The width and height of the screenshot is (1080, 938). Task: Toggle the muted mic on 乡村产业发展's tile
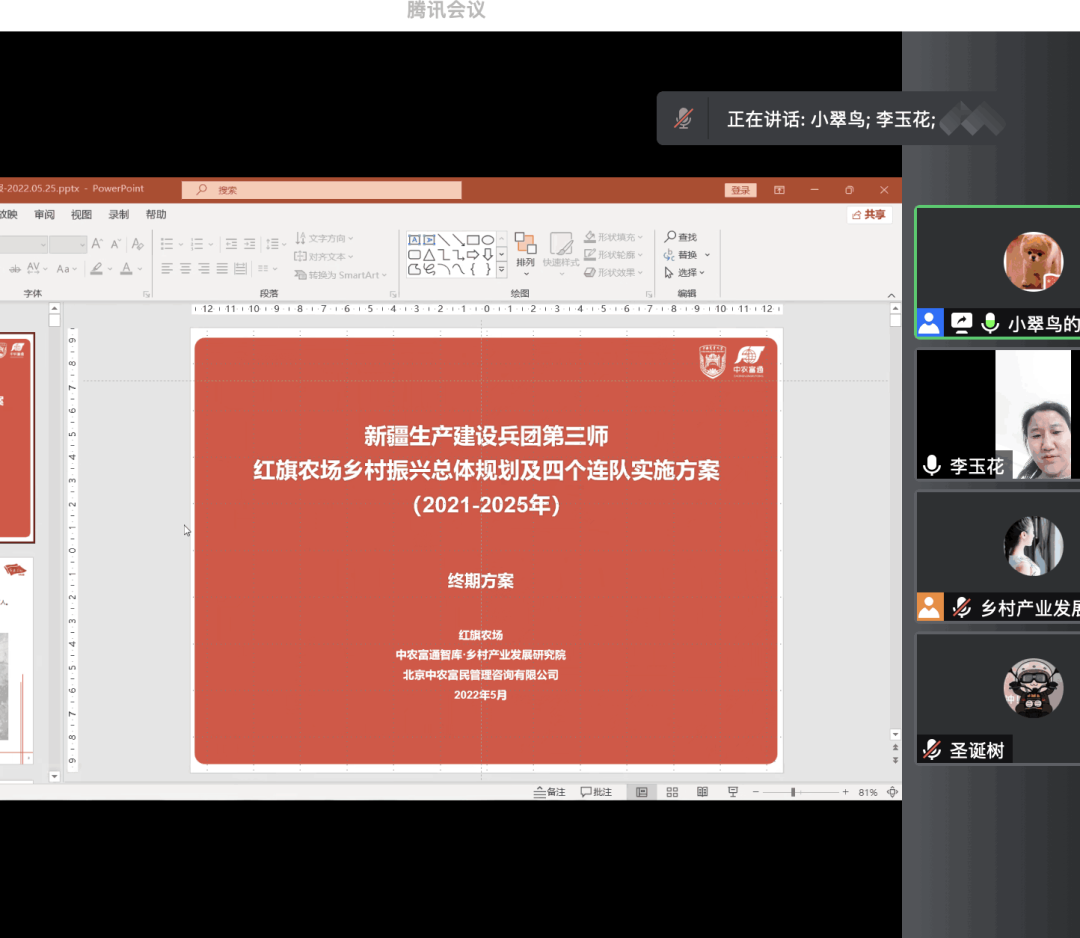click(x=962, y=607)
